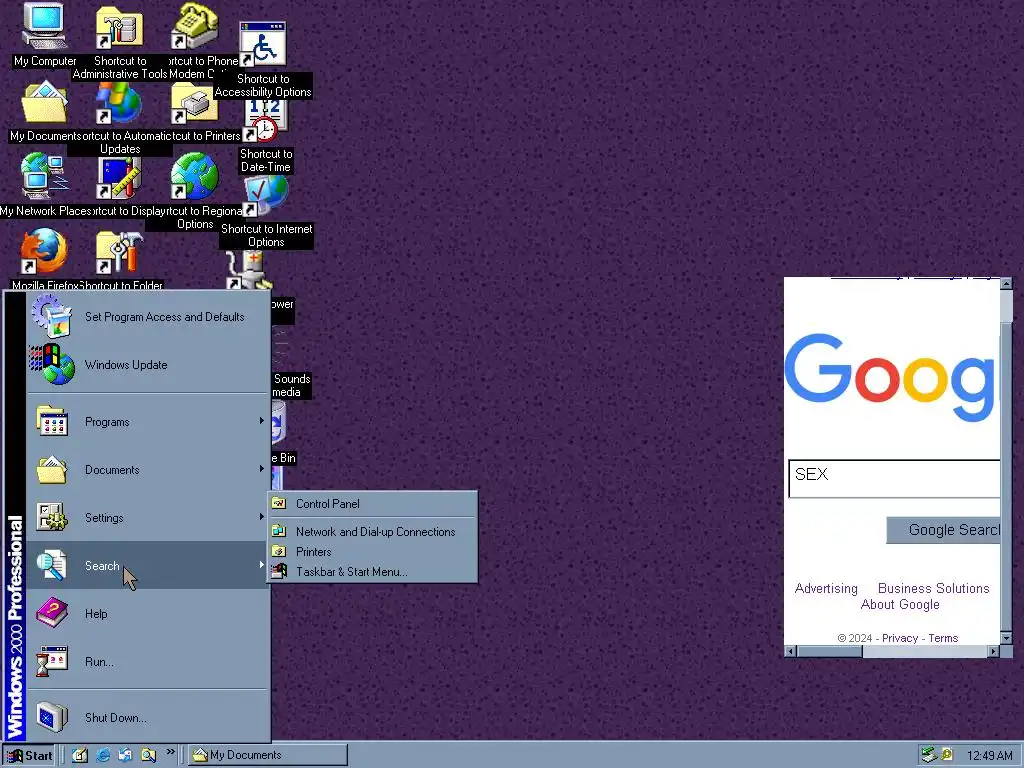This screenshot has width=1024, height=768.
Task: Open Documents in the Start menu
Action: click(148, 470)
